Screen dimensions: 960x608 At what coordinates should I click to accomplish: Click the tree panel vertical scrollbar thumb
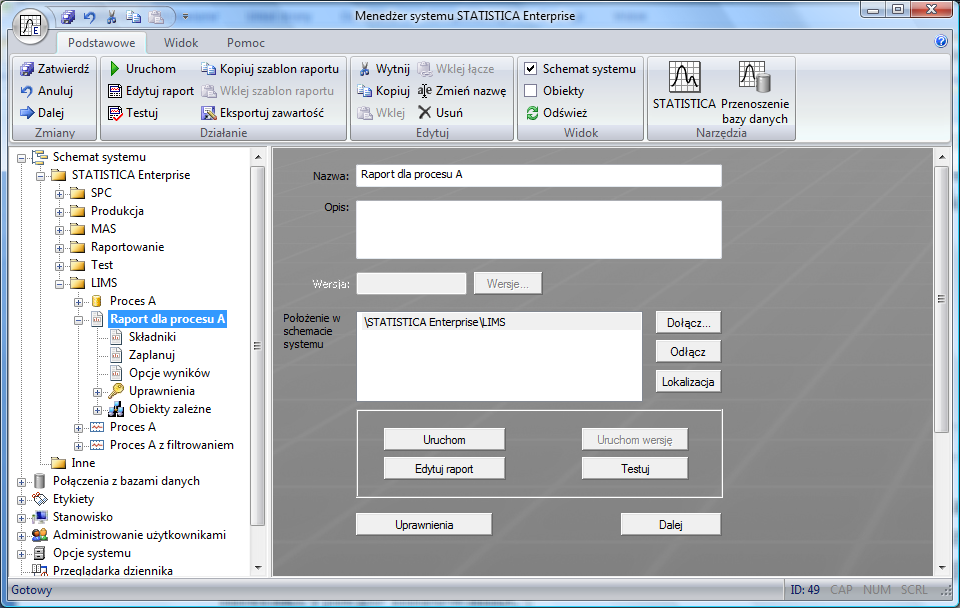[x=258, y=346]
